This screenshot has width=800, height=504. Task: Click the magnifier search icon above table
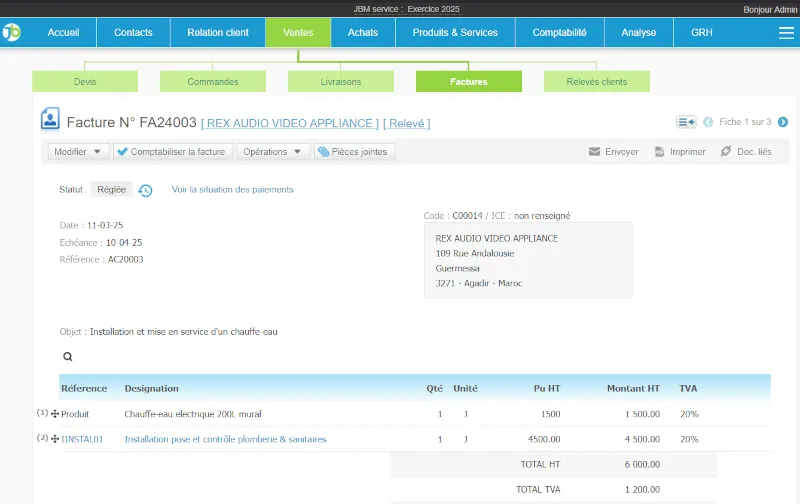point(68,356)
